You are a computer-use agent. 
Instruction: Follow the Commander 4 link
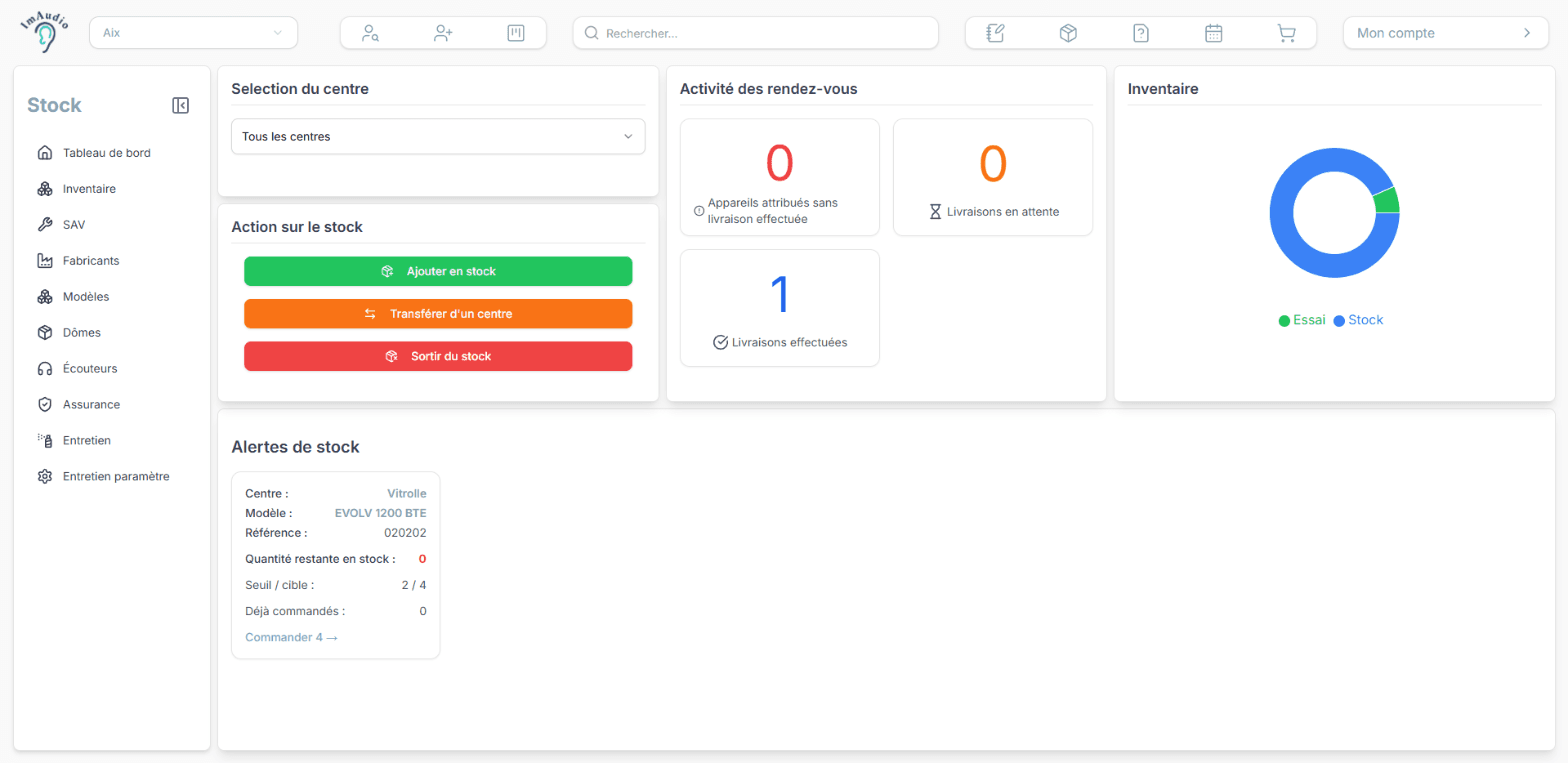click(x=291, y=637)
